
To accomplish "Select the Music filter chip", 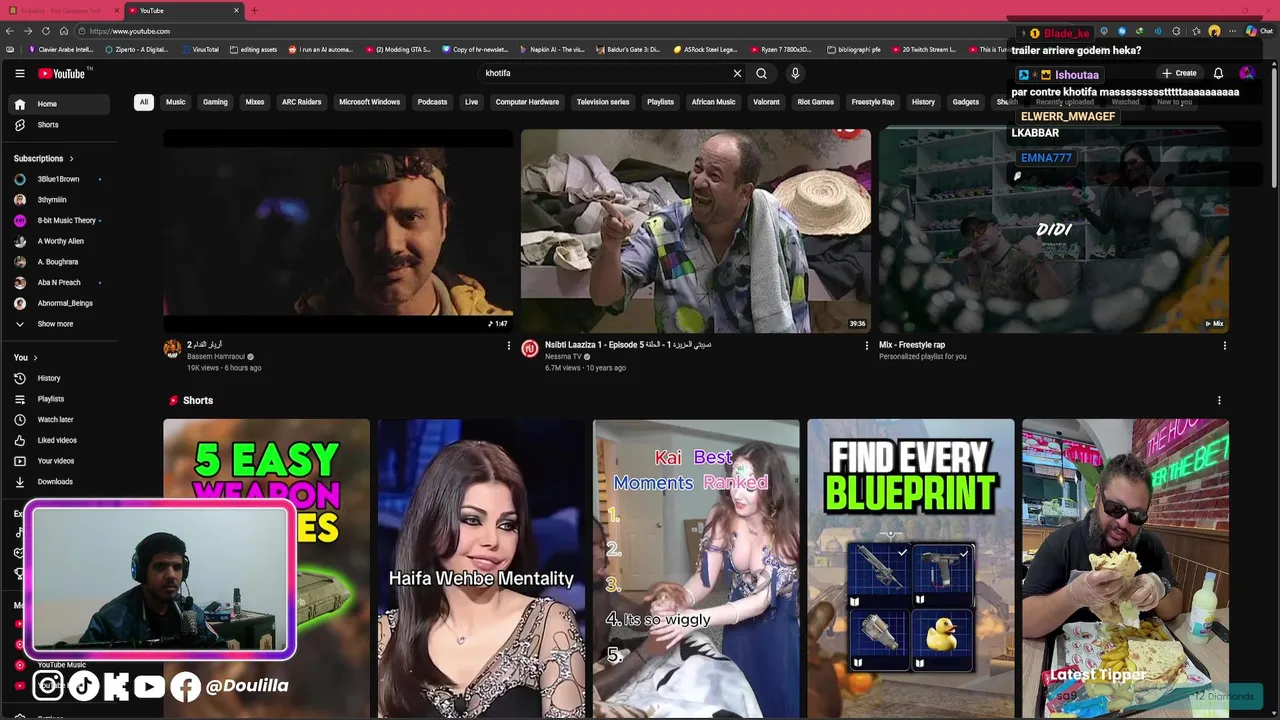I will 175,102.
